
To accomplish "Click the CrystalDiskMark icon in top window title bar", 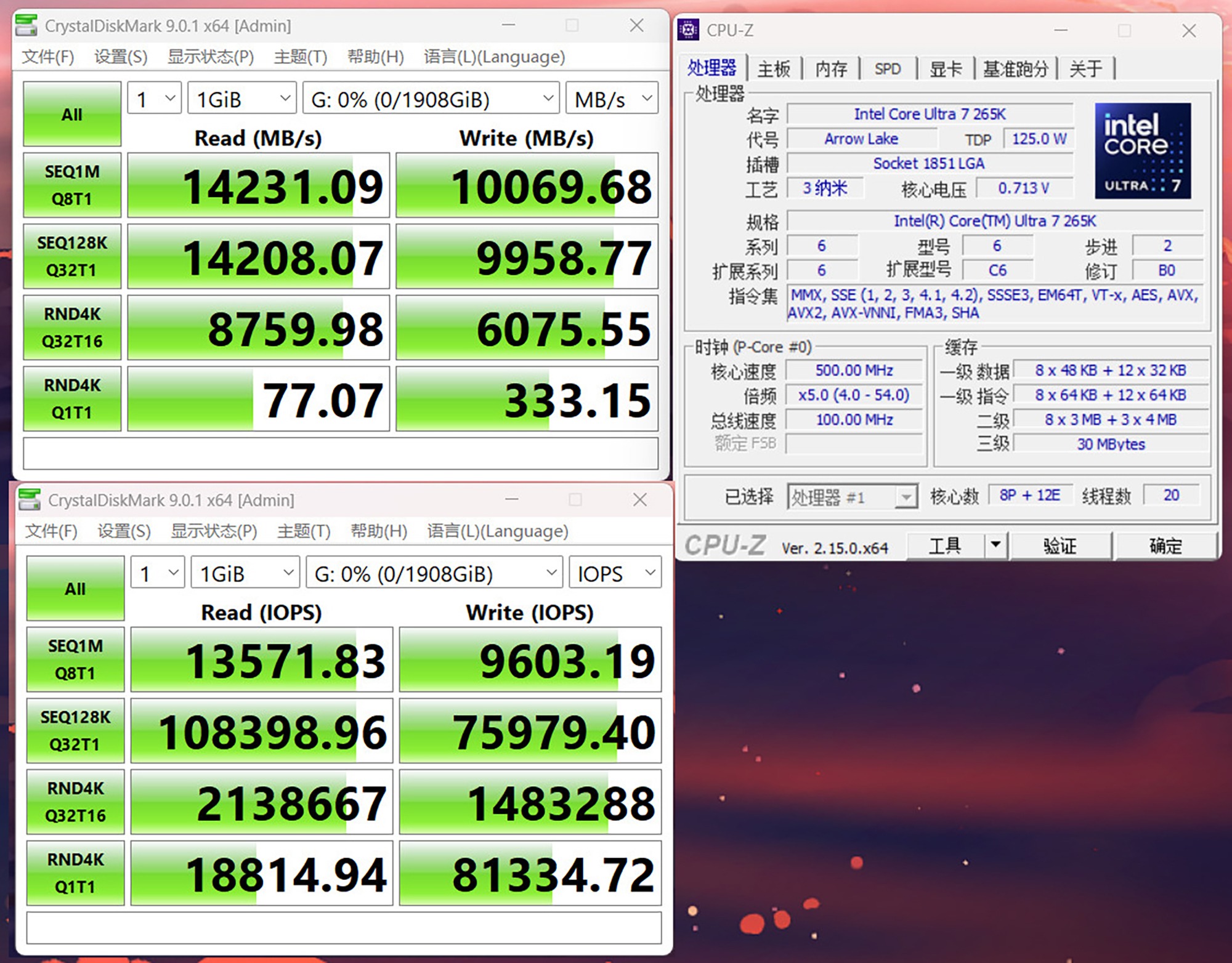I will click(x=26, y=25).
